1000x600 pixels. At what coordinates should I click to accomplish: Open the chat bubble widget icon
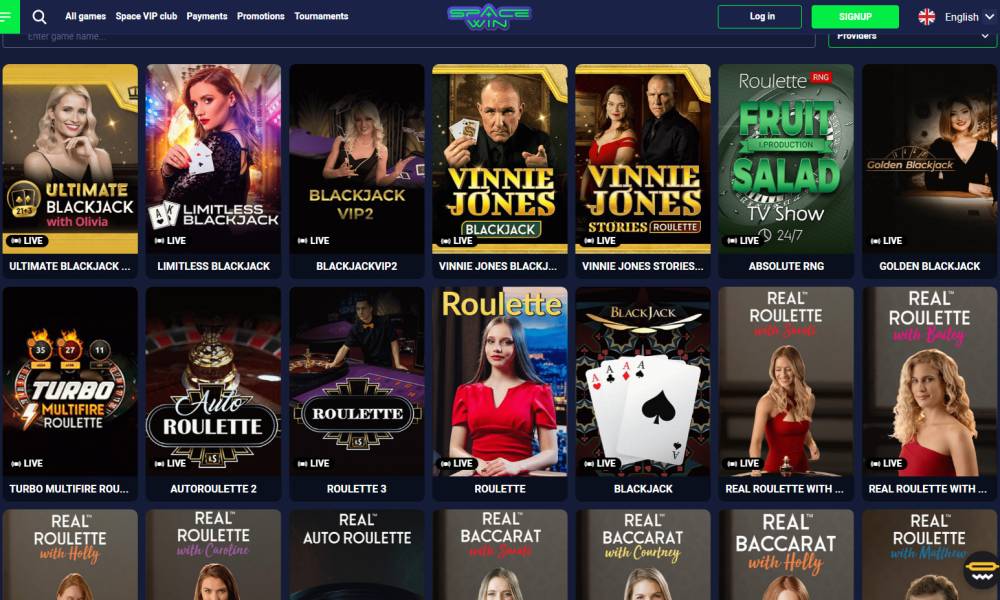pos(982,569)
